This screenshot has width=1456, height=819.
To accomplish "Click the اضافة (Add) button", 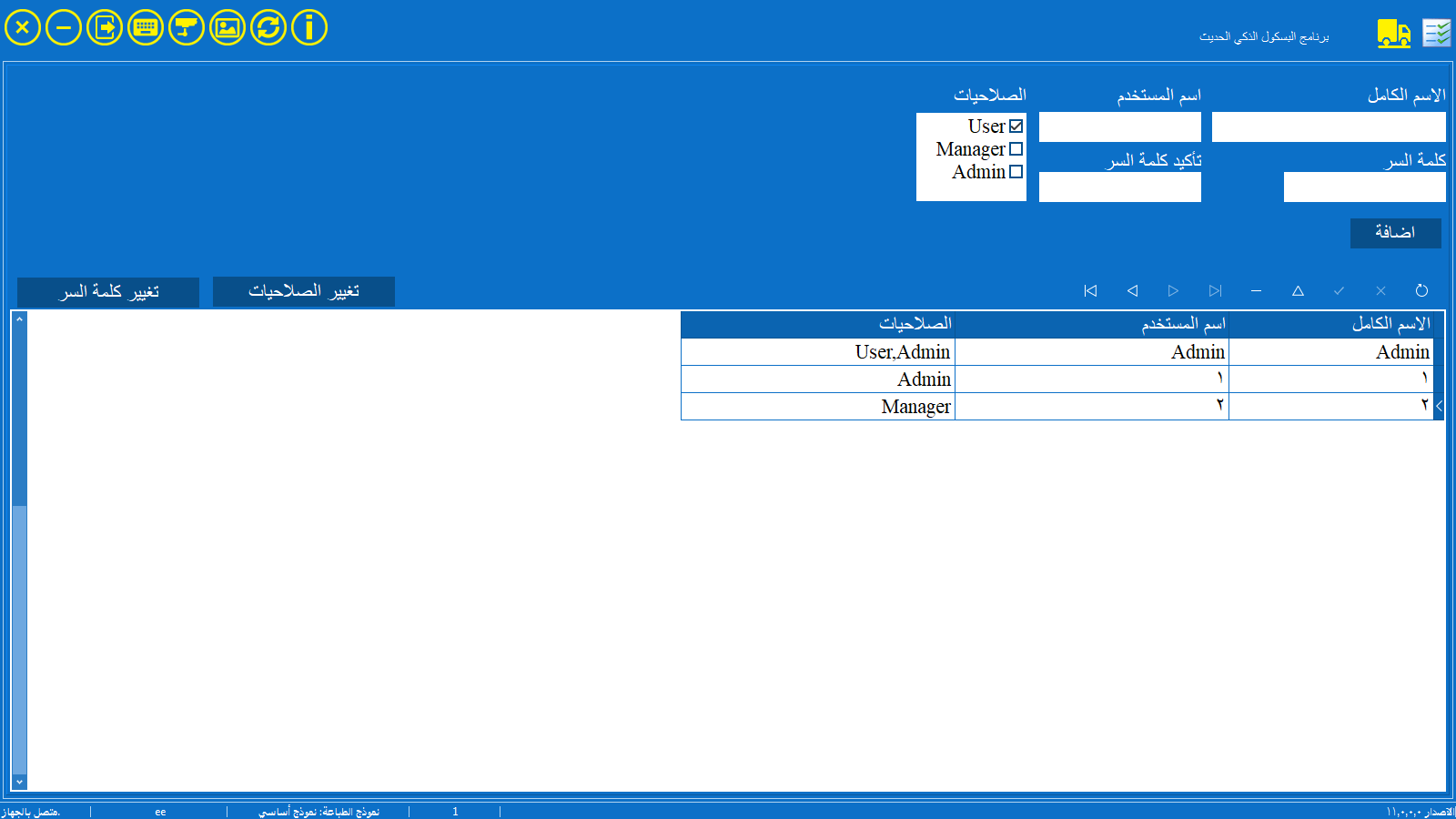I will pos(1395,233).
